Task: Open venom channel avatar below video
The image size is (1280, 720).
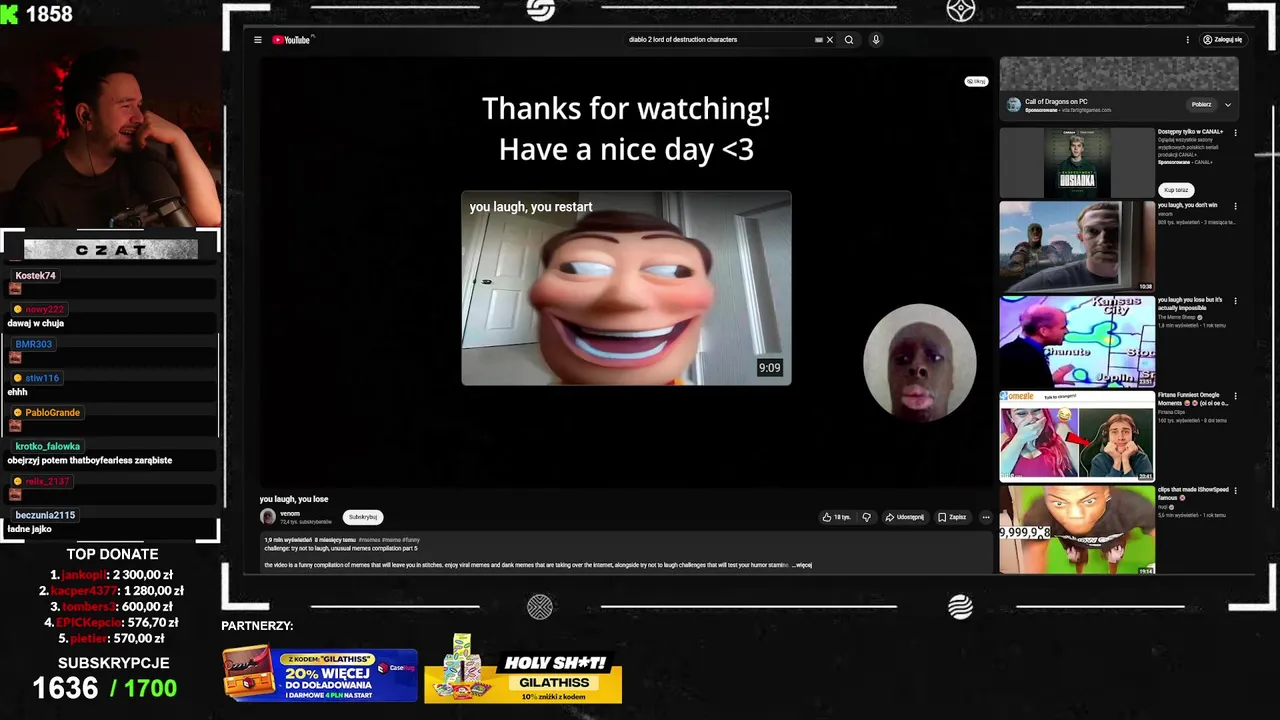Action: (x=267, y=516)
